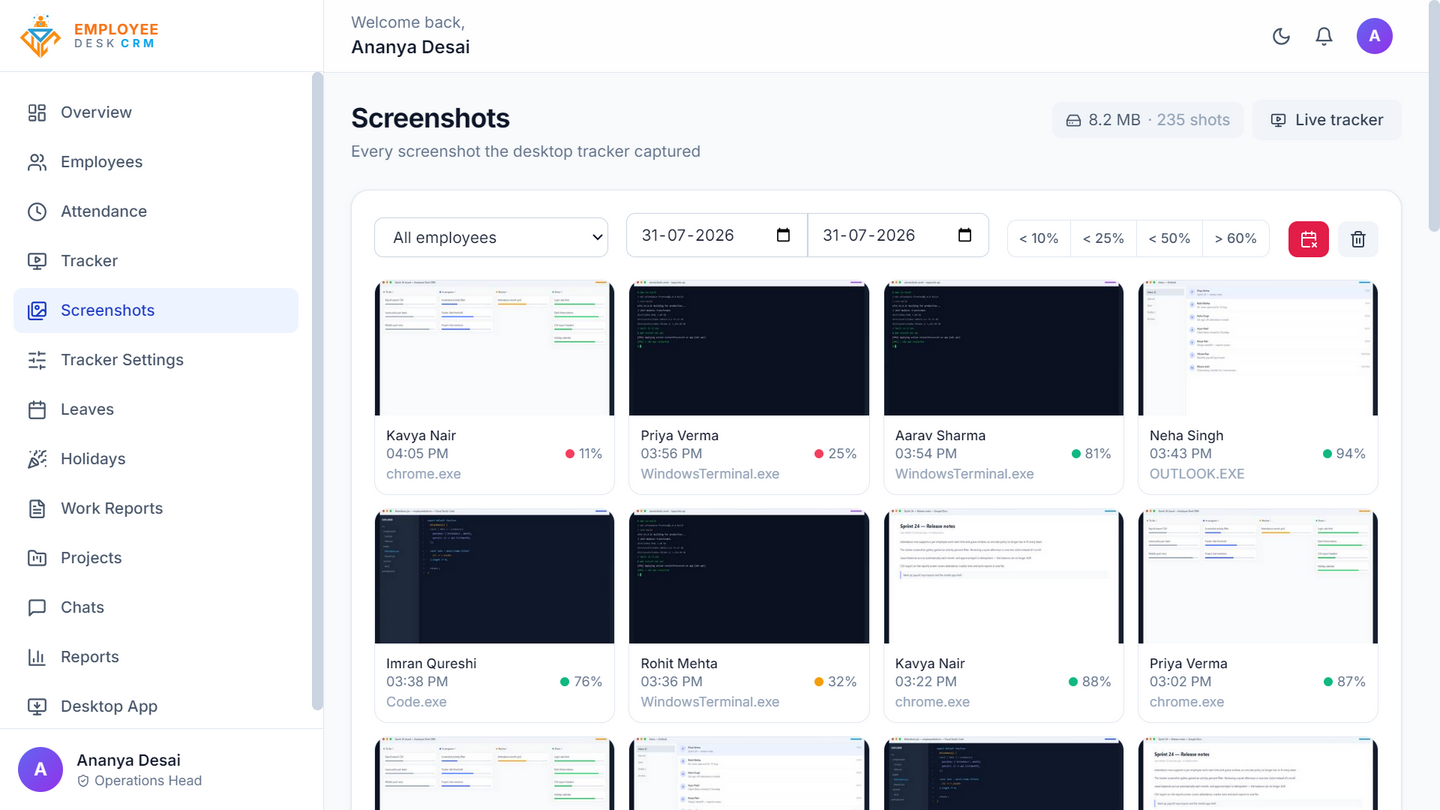
Task: Click the Projects folder icon
Action: pyautogui.click(x=37, y=558)
